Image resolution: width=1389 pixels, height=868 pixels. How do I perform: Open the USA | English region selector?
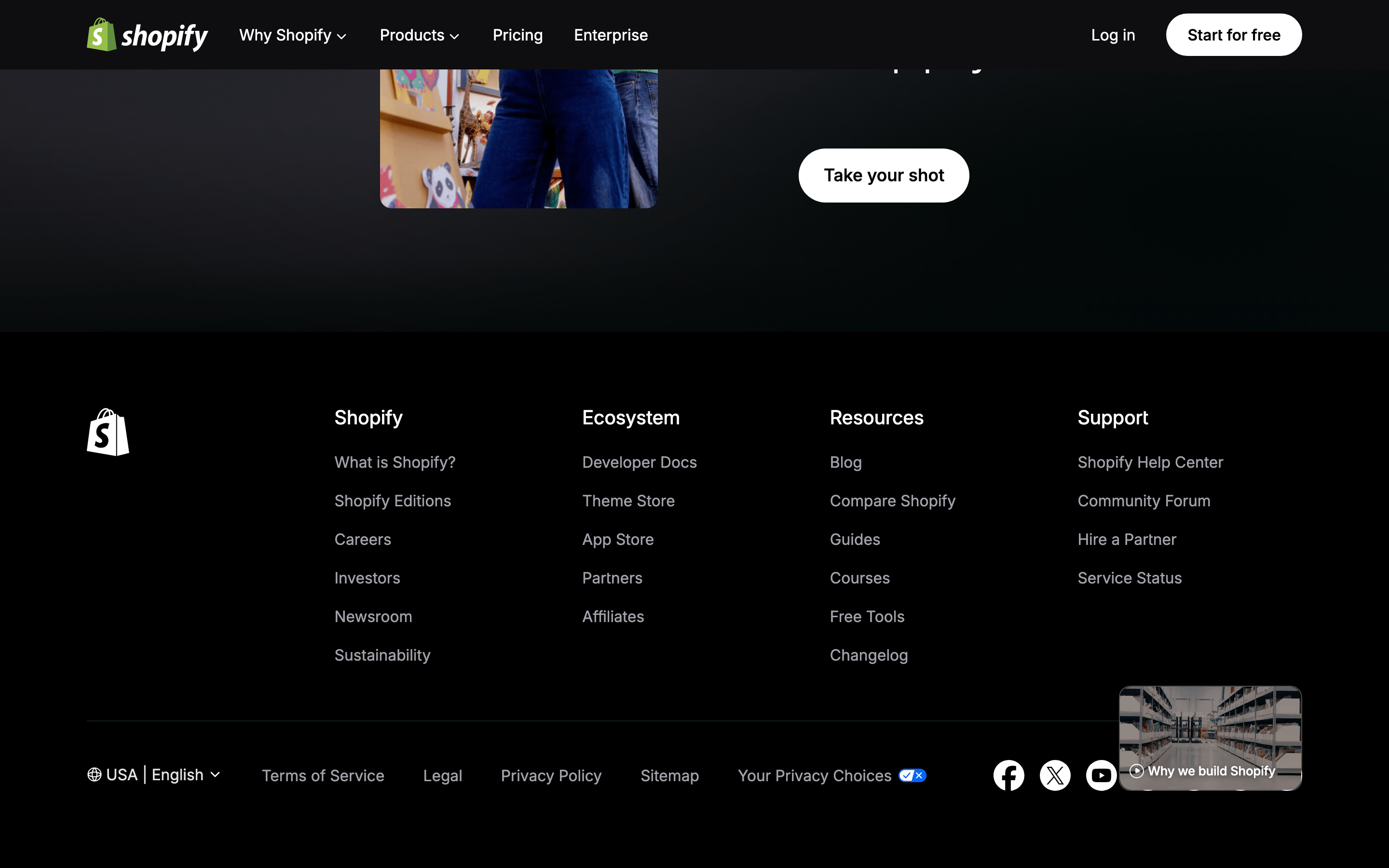click(x=154, y=775)
